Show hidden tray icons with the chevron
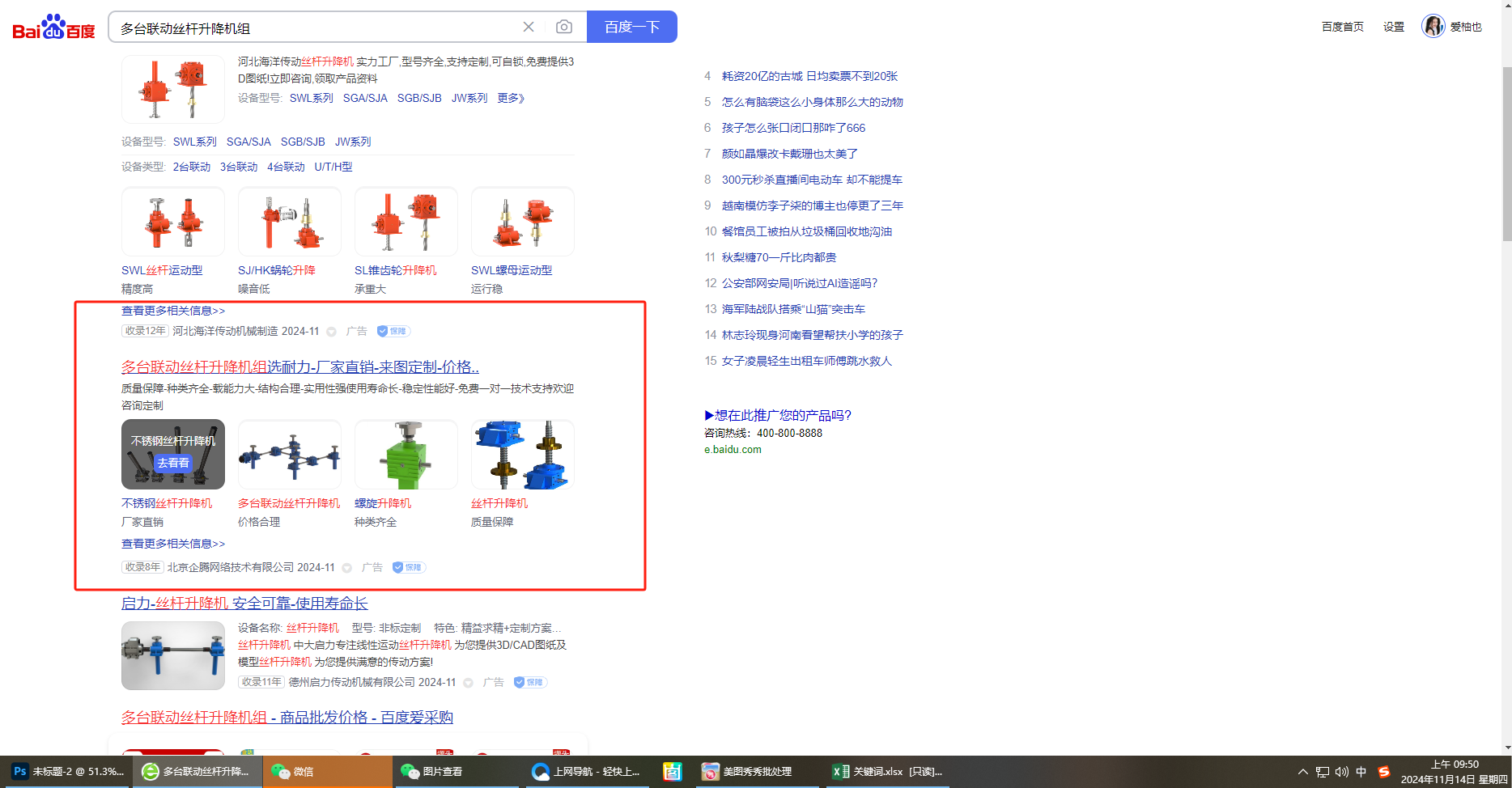 point(1302,772)
